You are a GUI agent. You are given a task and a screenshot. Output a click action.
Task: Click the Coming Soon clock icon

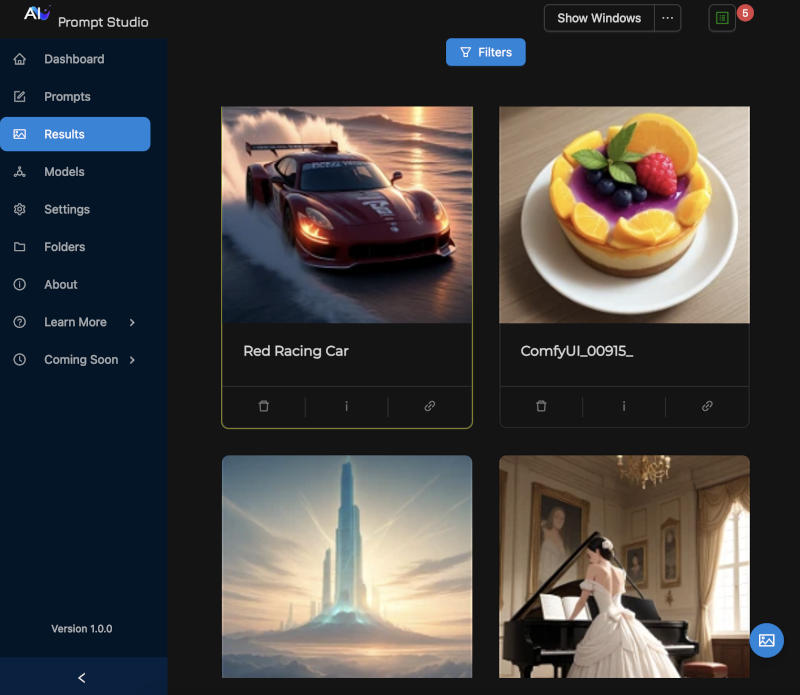point(19,360)
